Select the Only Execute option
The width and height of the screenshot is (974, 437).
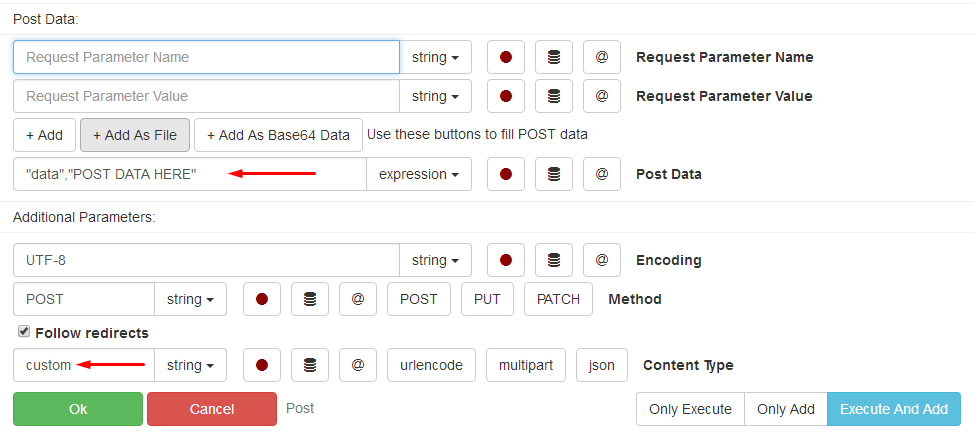690,409
